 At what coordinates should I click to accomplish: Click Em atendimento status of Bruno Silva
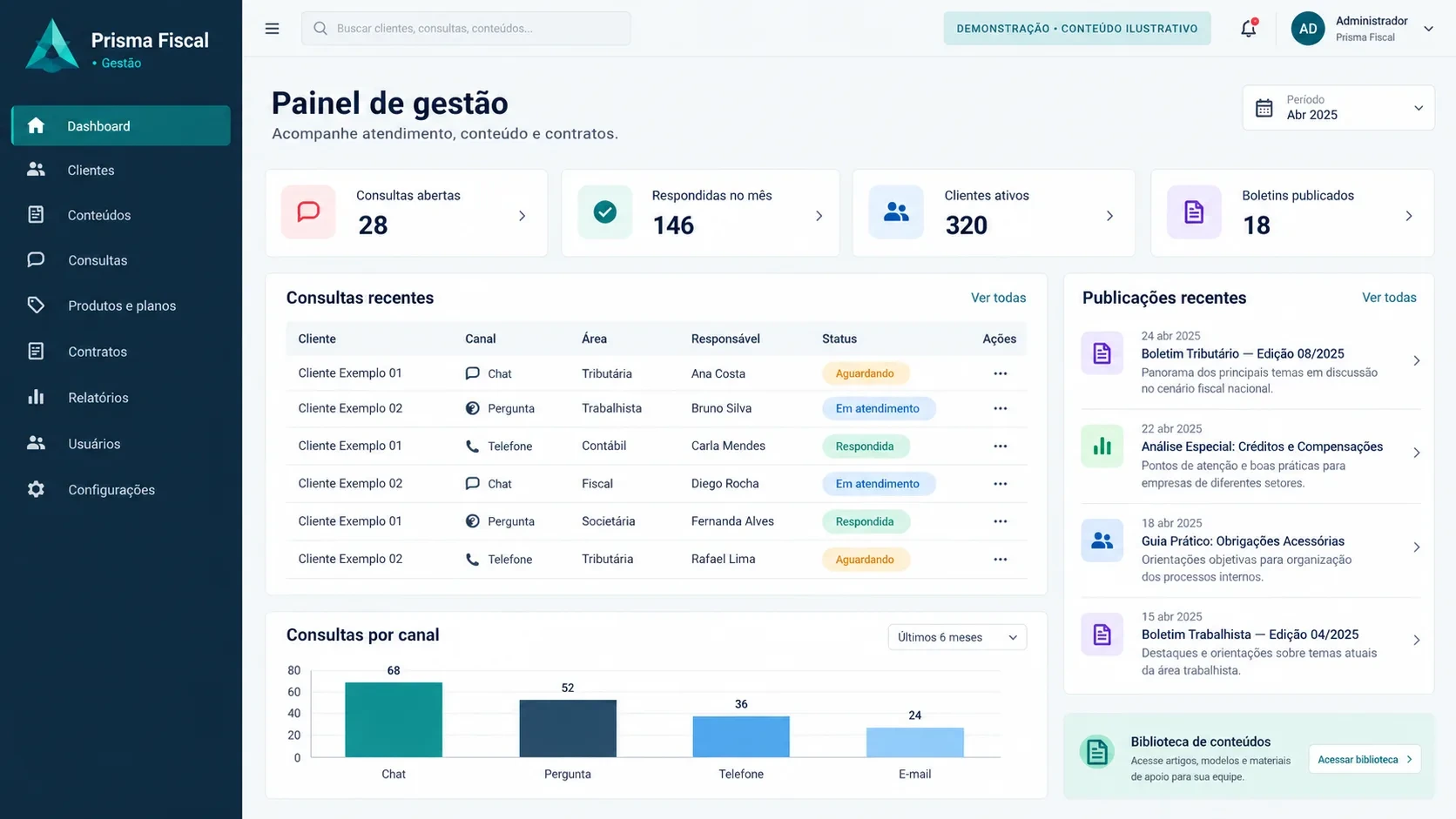[878, 408]
